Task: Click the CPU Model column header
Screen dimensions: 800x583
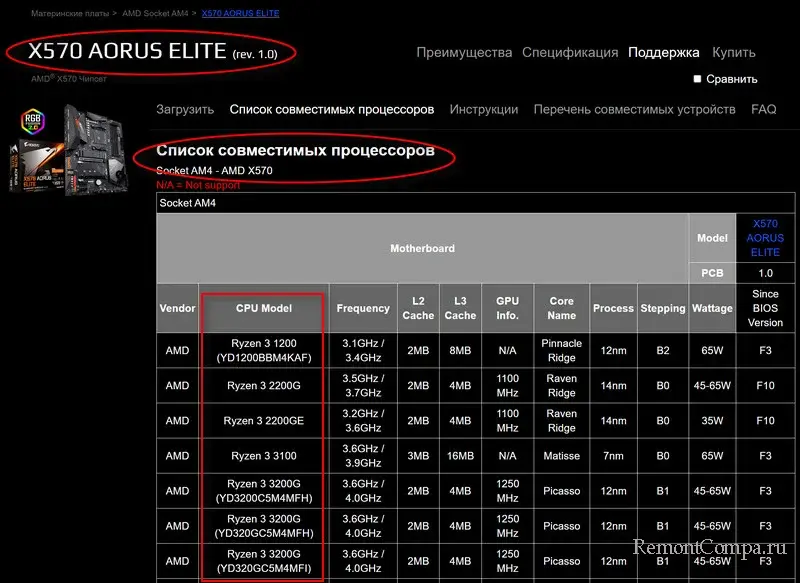Action: (x=263, y=308)
